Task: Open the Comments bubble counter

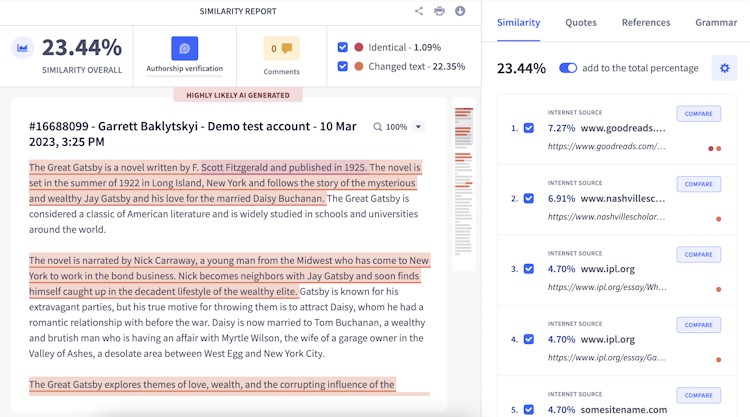Action: pyautogui.click(x=281, y=48)
